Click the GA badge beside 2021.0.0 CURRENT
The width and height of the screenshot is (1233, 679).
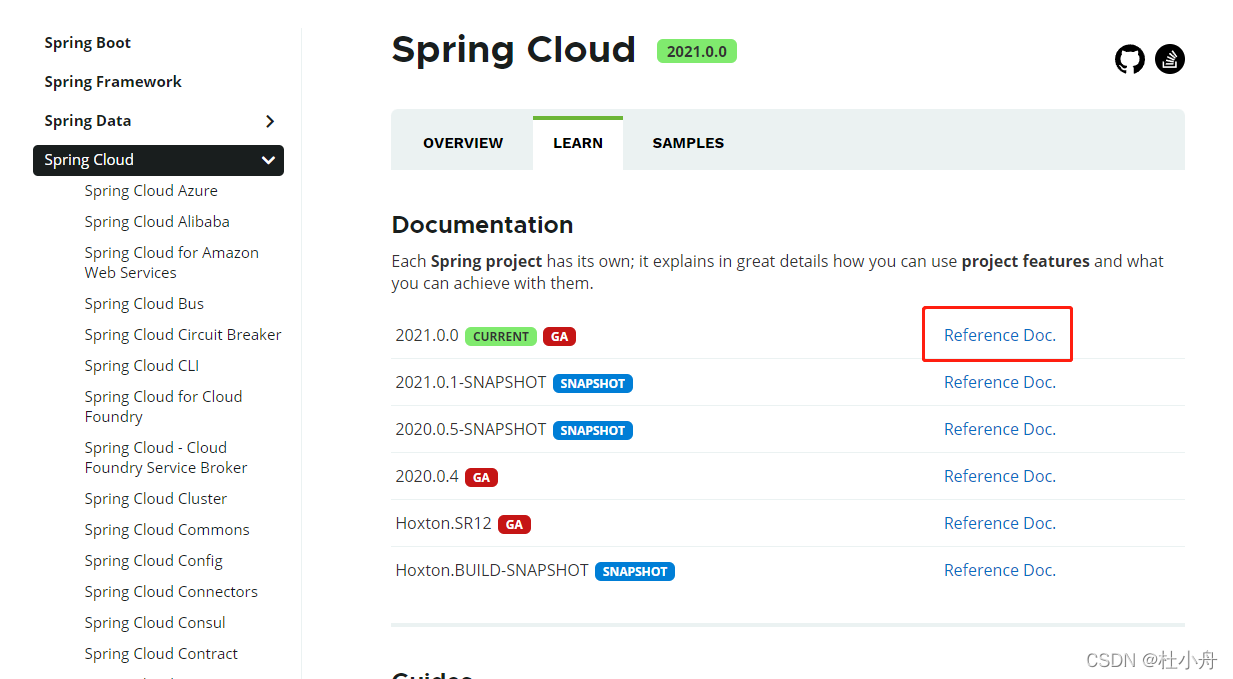[560, 336]
